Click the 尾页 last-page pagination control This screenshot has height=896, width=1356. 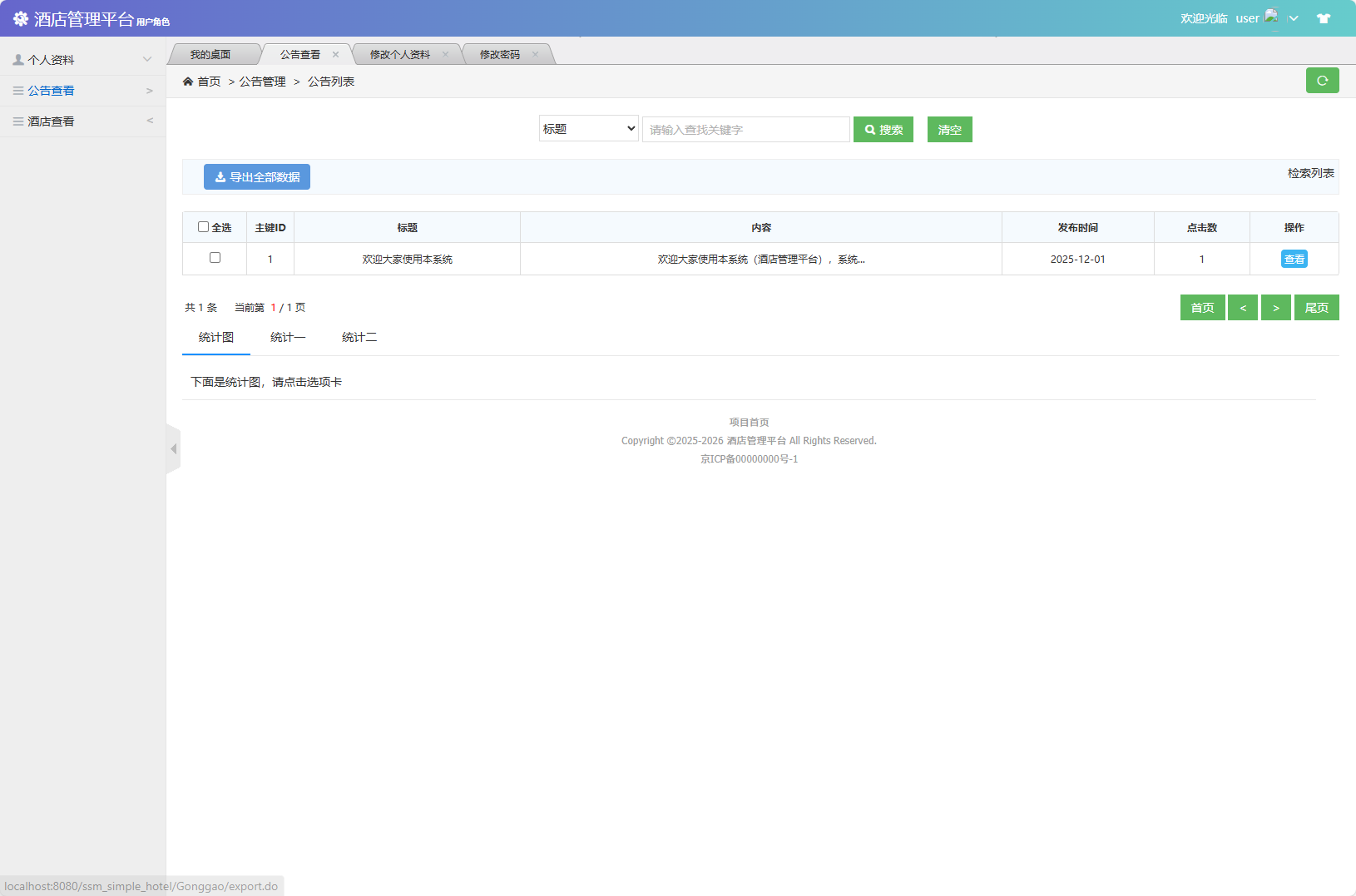pos(1316,307)
